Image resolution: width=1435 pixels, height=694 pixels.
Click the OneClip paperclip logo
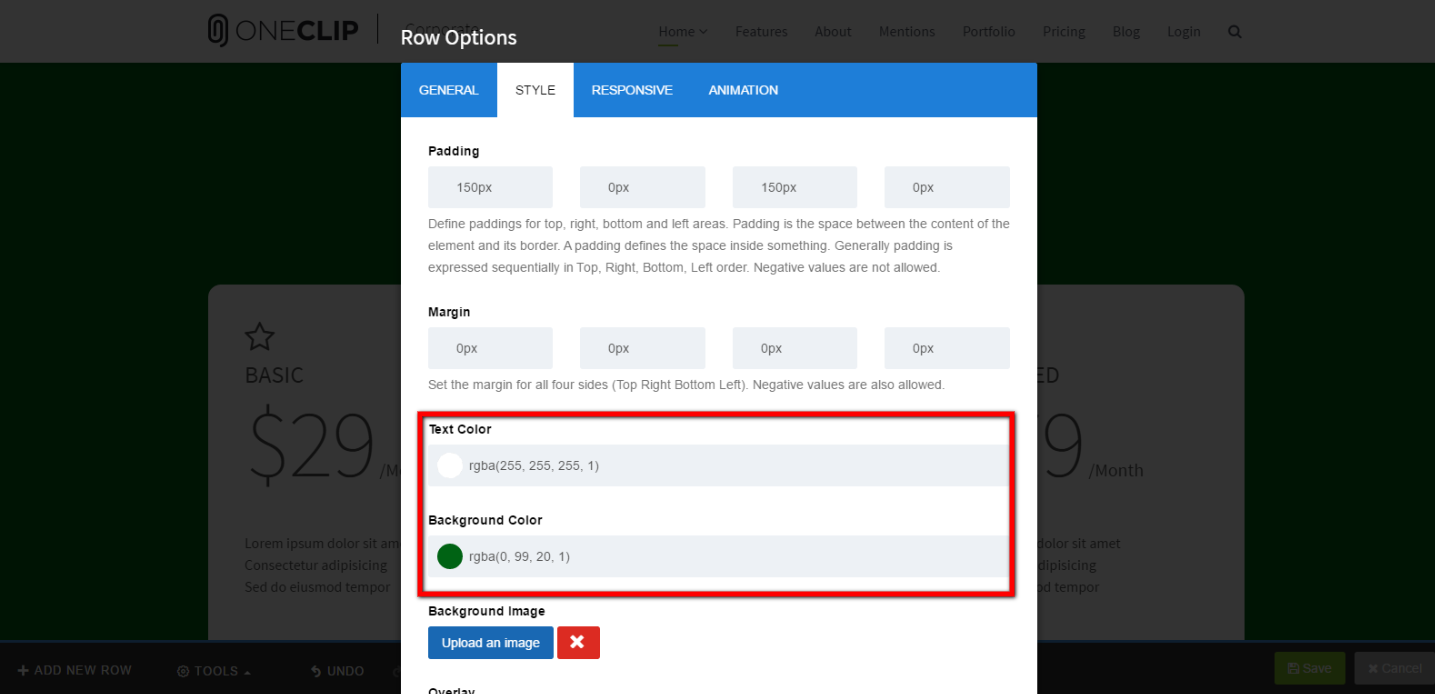219,31
